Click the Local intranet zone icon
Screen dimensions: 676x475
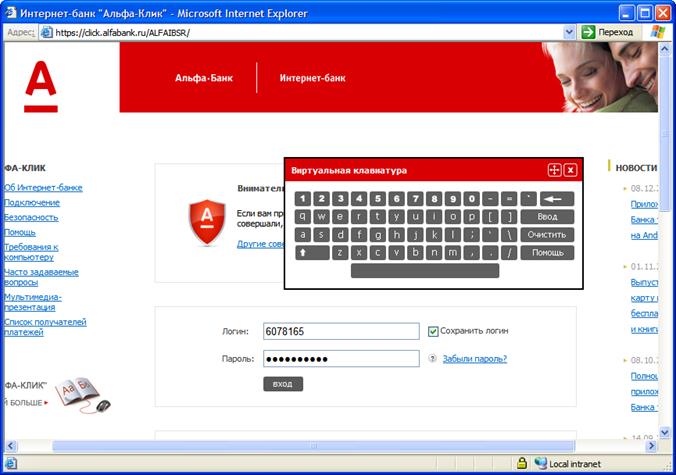(541, 464)
